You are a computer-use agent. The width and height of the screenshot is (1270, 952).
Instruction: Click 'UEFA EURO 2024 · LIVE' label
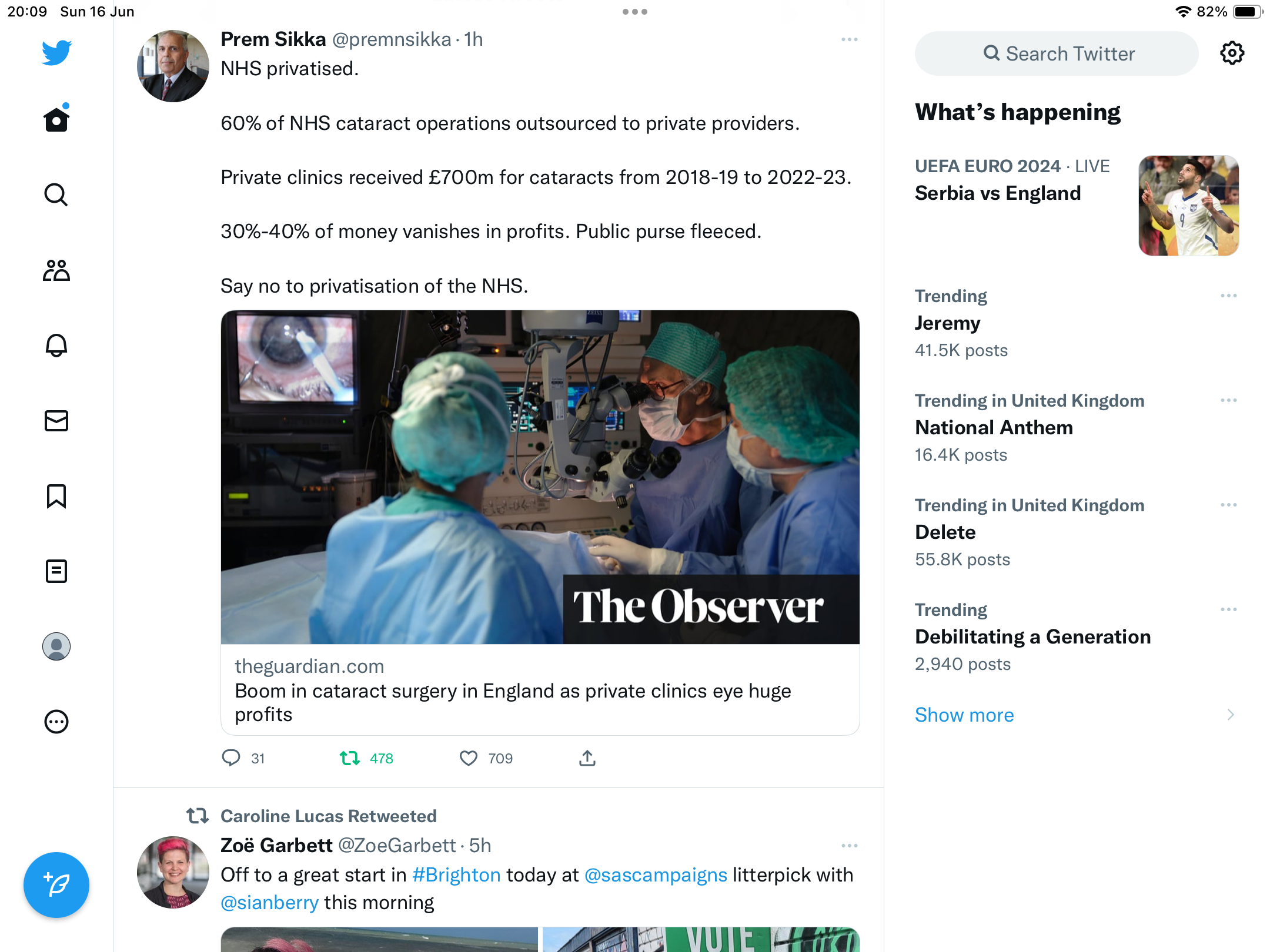coord(1012,166)
